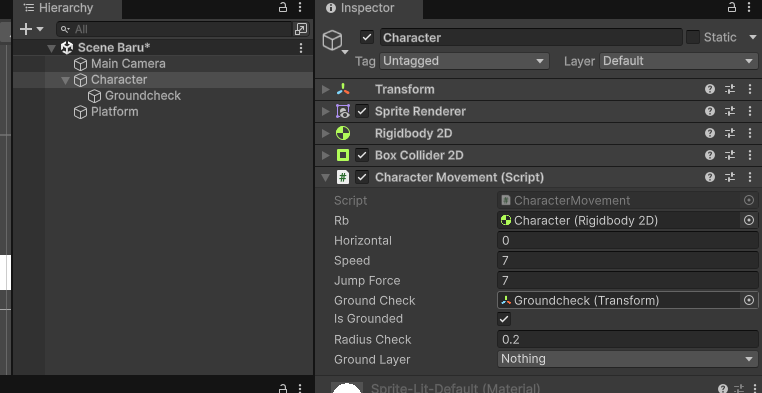The image size is (762, 393).
Task: Open Box Collider 2D more options
Action: pyautogui.click(x=749, y=155)
